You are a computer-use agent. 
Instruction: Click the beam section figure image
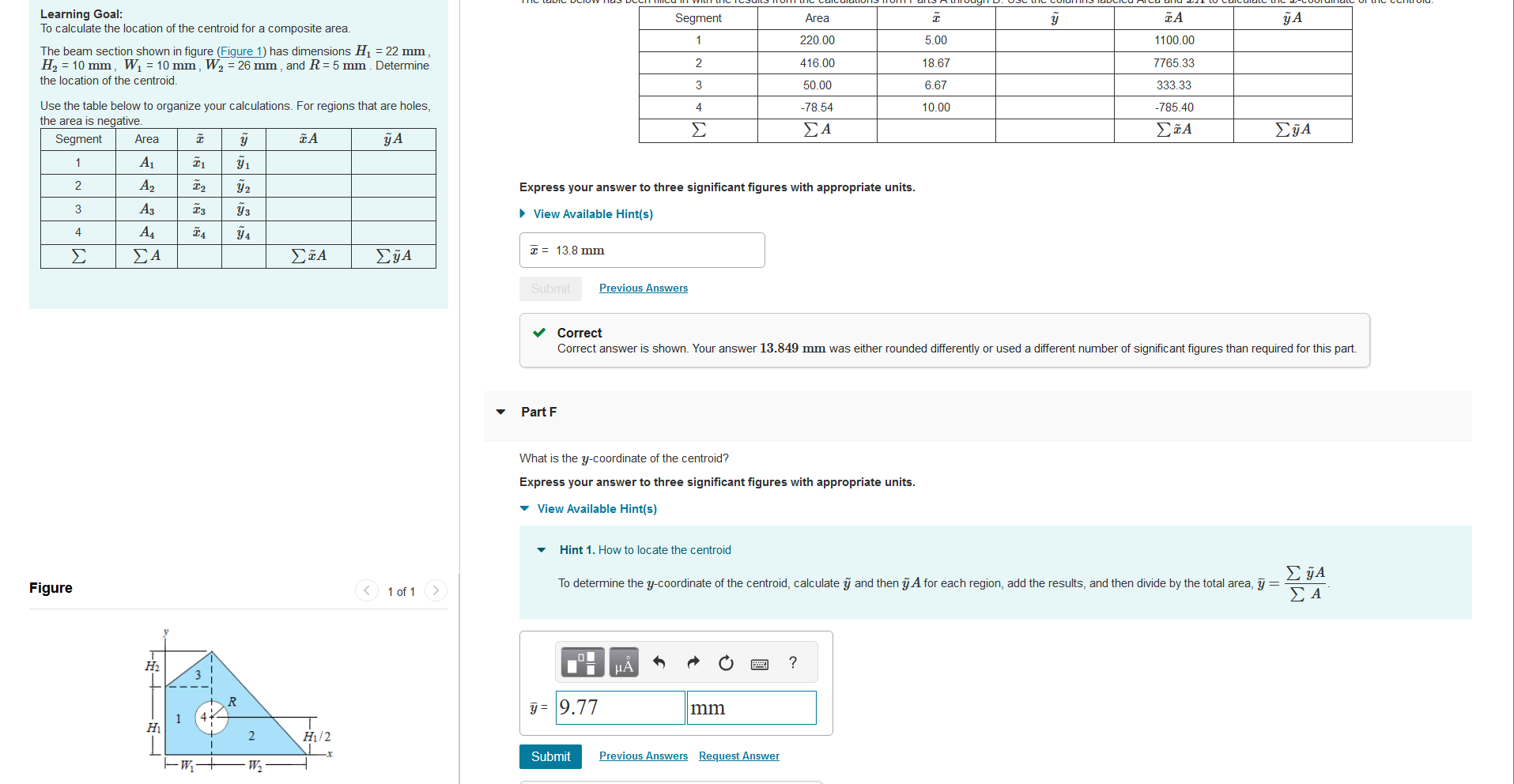tap(240, 700)
